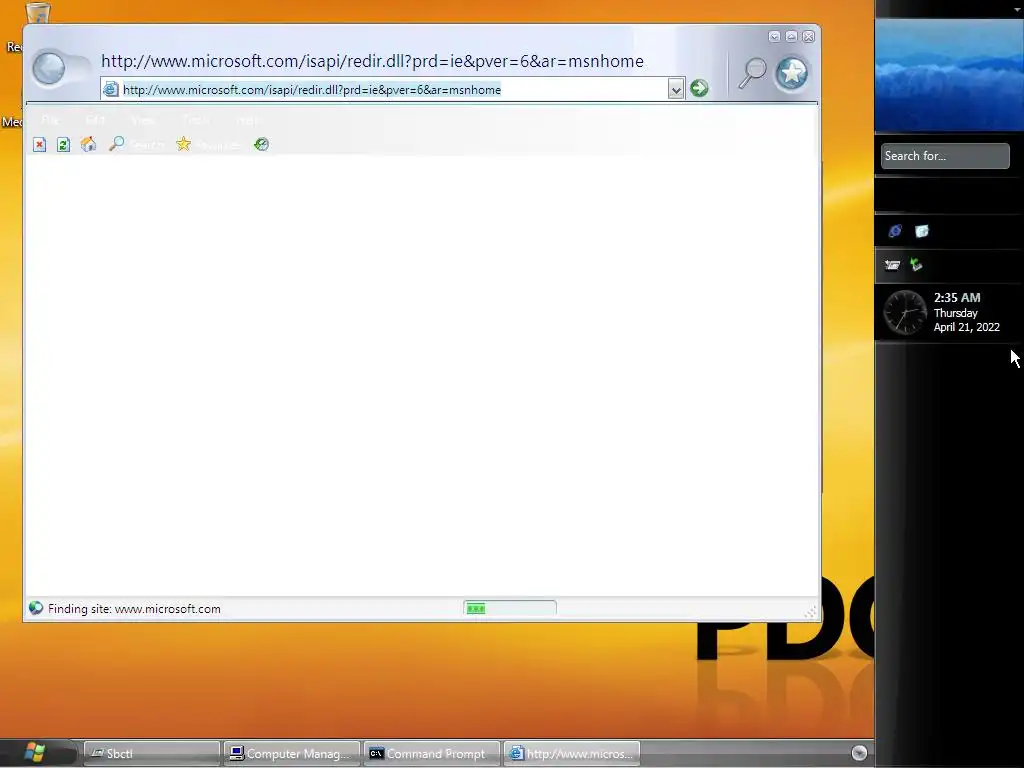
Task: Click the Search toolbar magnifier icon
Action: click(117, 144)
